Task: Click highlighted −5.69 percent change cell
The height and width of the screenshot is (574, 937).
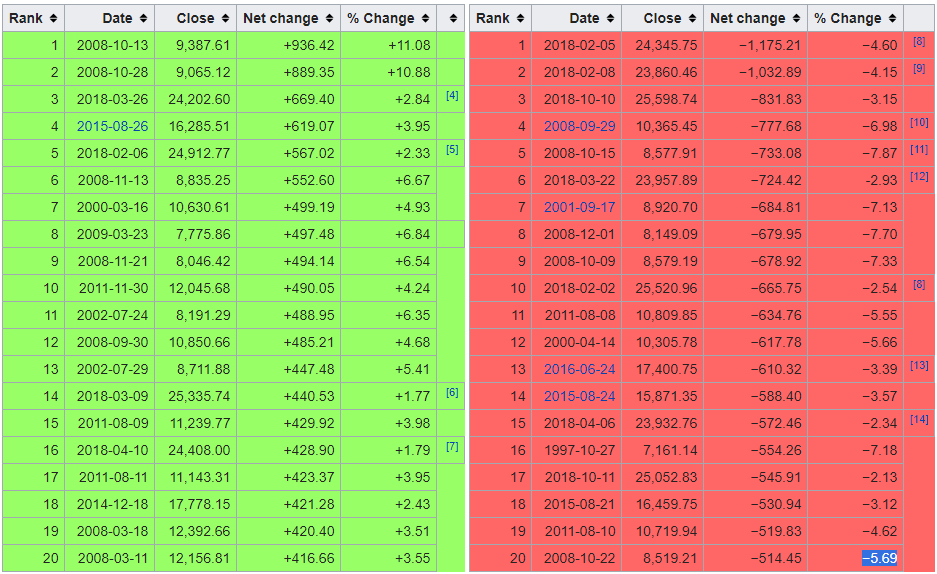Action: point(880,558)
